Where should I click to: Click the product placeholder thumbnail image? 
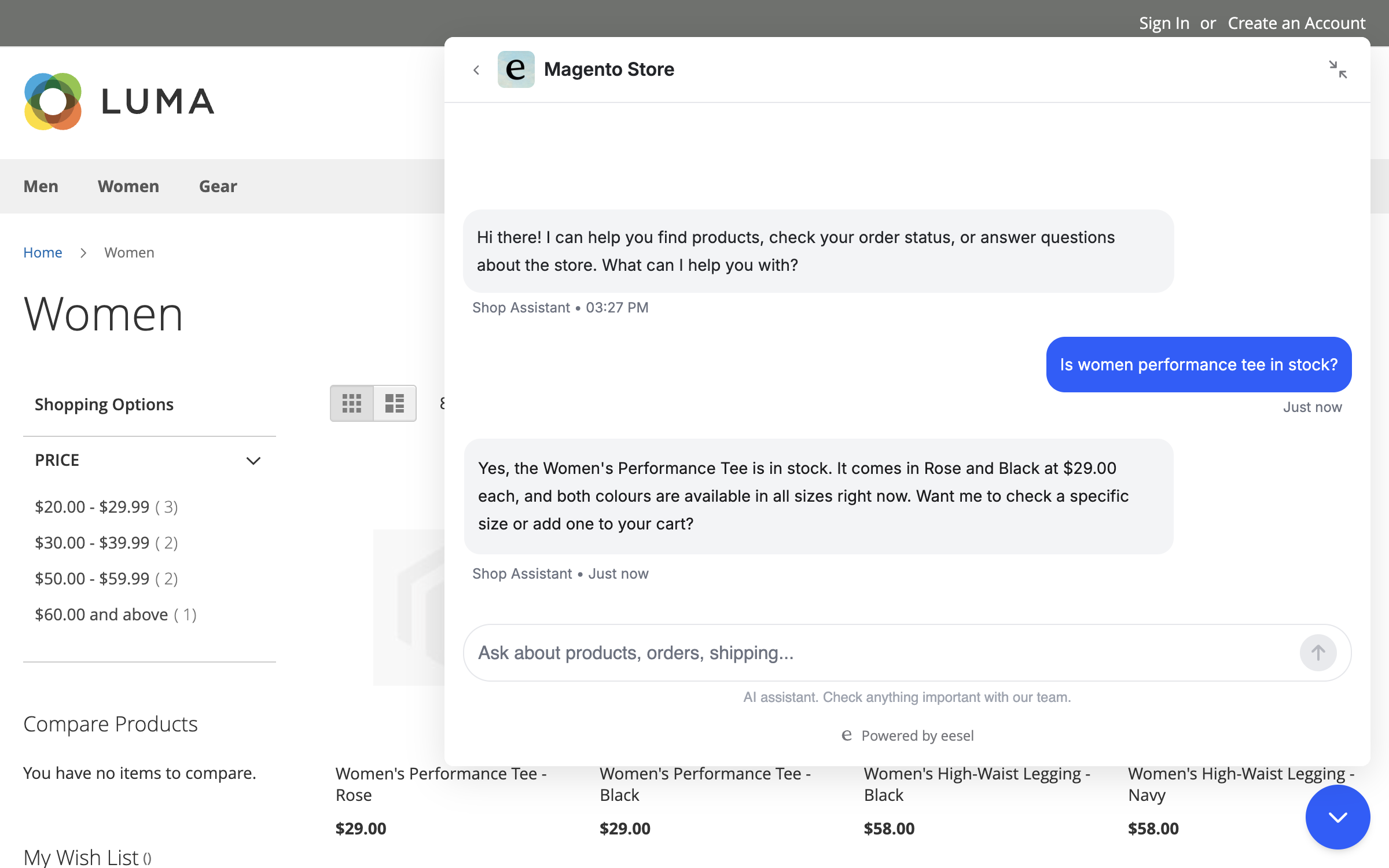click(x=409, y=608)
